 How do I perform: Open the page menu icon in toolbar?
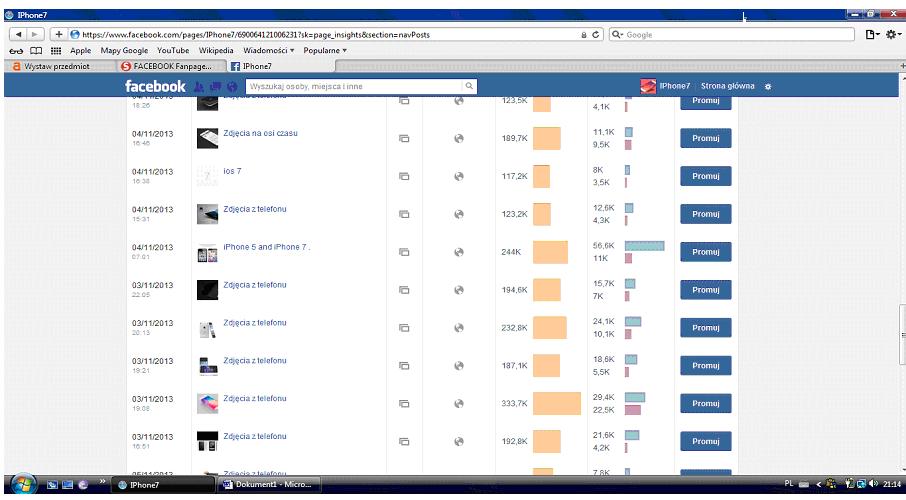(871, 35)
